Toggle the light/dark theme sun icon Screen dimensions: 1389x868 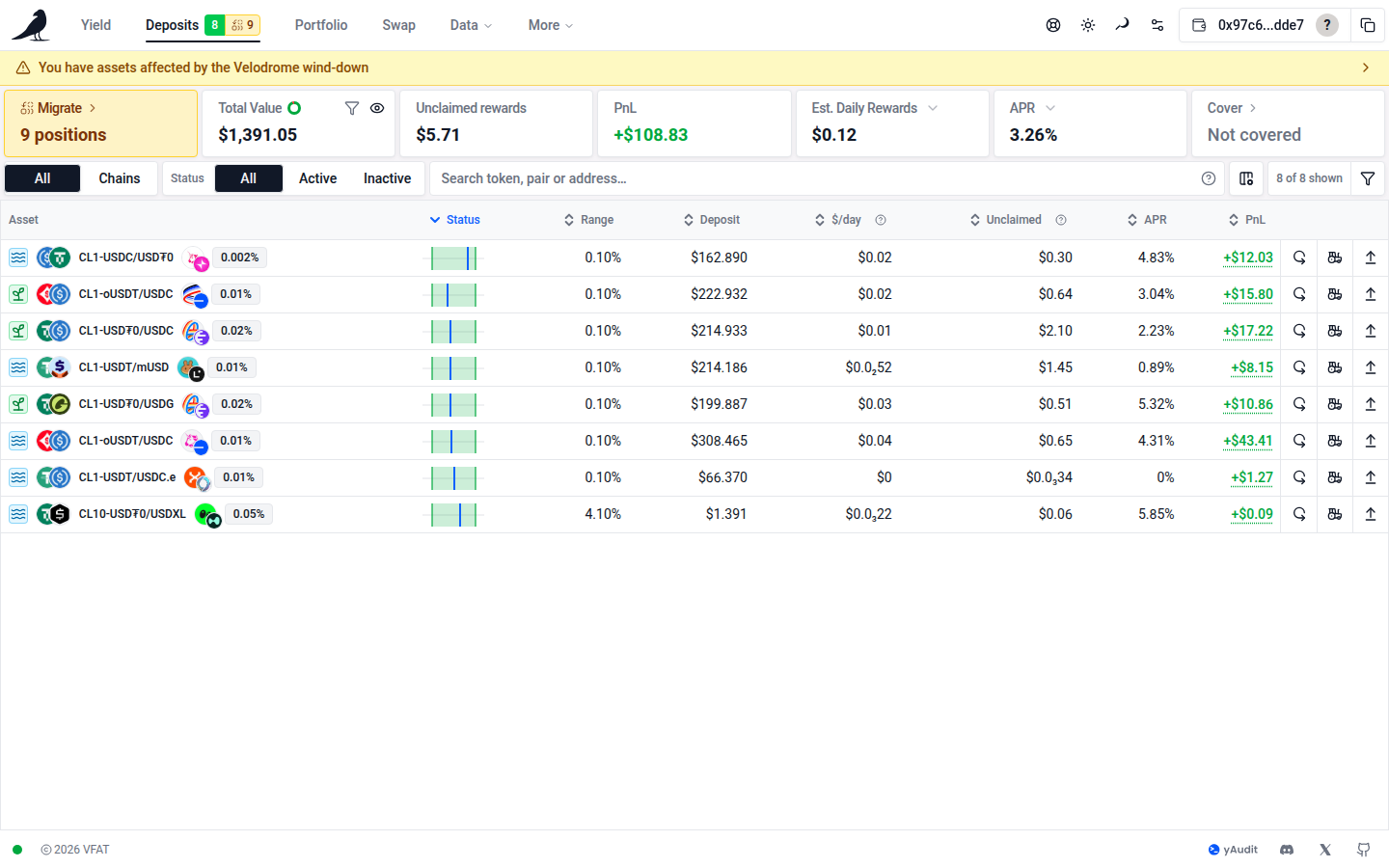1088,25
